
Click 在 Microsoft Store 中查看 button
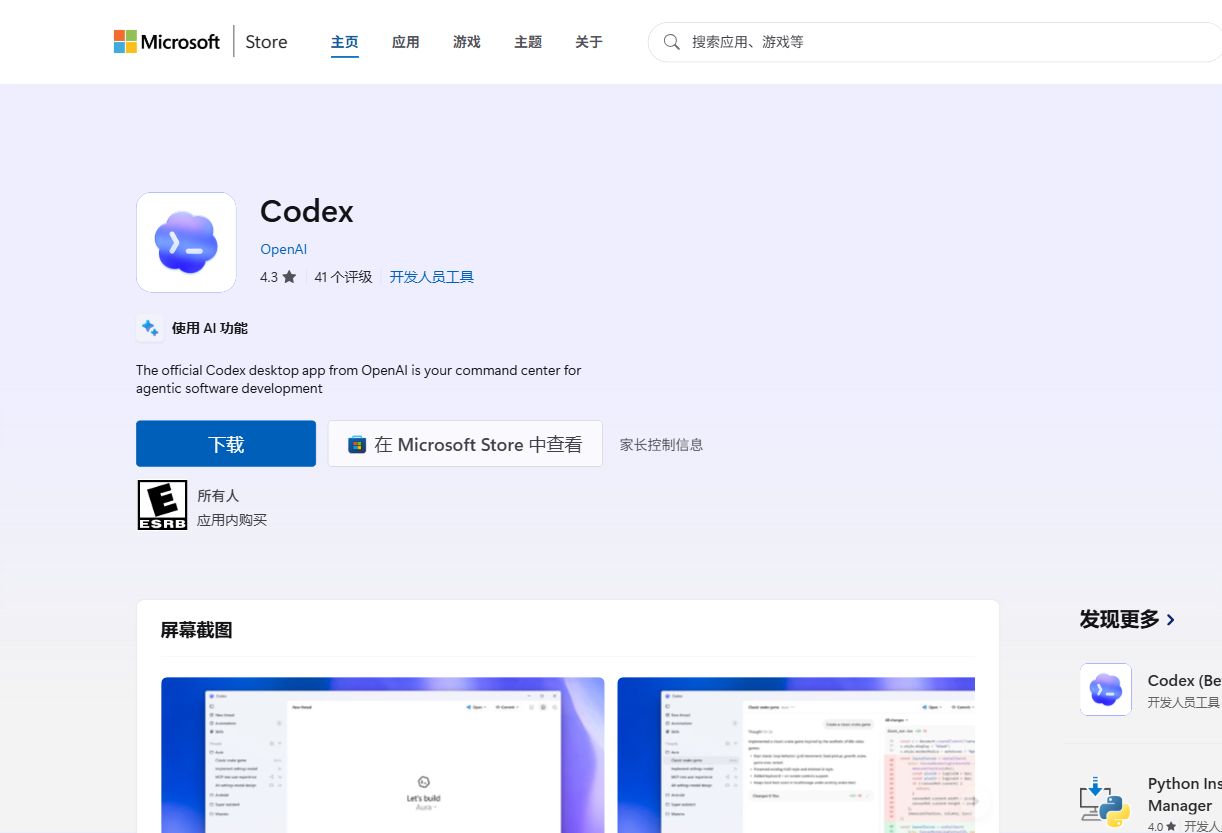pos(465,444)
